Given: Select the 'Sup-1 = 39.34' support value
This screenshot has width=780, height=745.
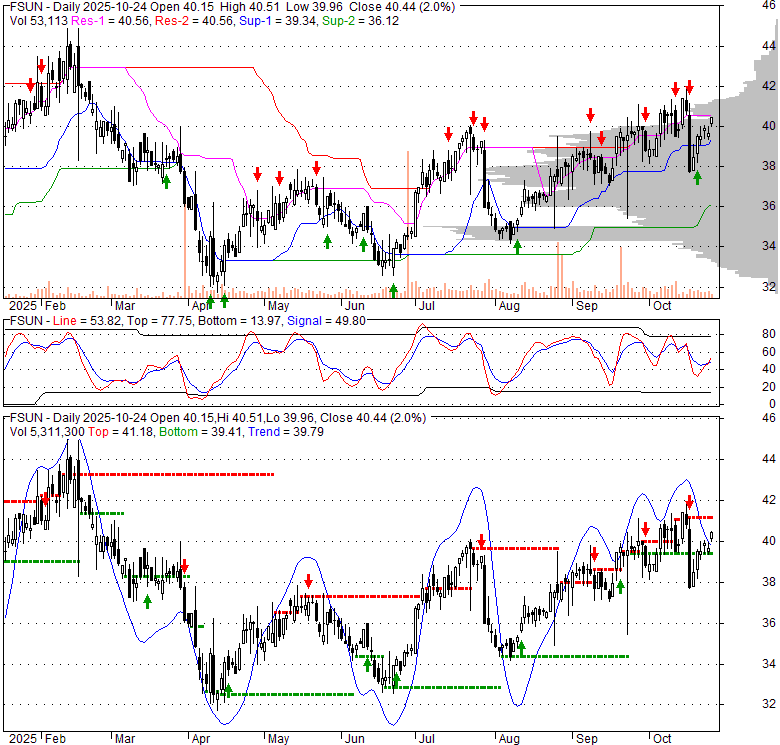Looking at the screenshot, I should tap(278, 21).
